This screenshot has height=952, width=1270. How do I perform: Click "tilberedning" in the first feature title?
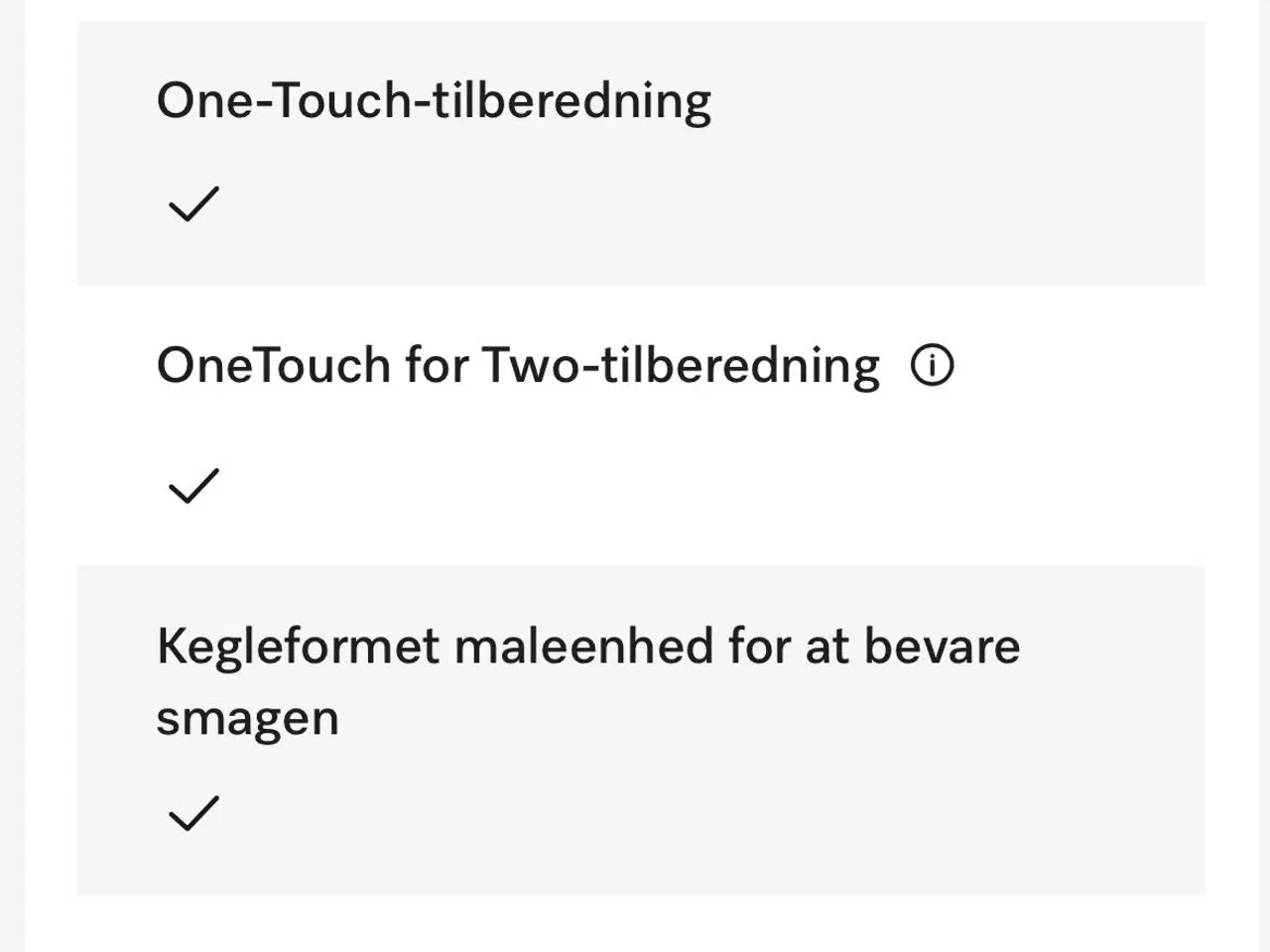(x=571, y=101)
